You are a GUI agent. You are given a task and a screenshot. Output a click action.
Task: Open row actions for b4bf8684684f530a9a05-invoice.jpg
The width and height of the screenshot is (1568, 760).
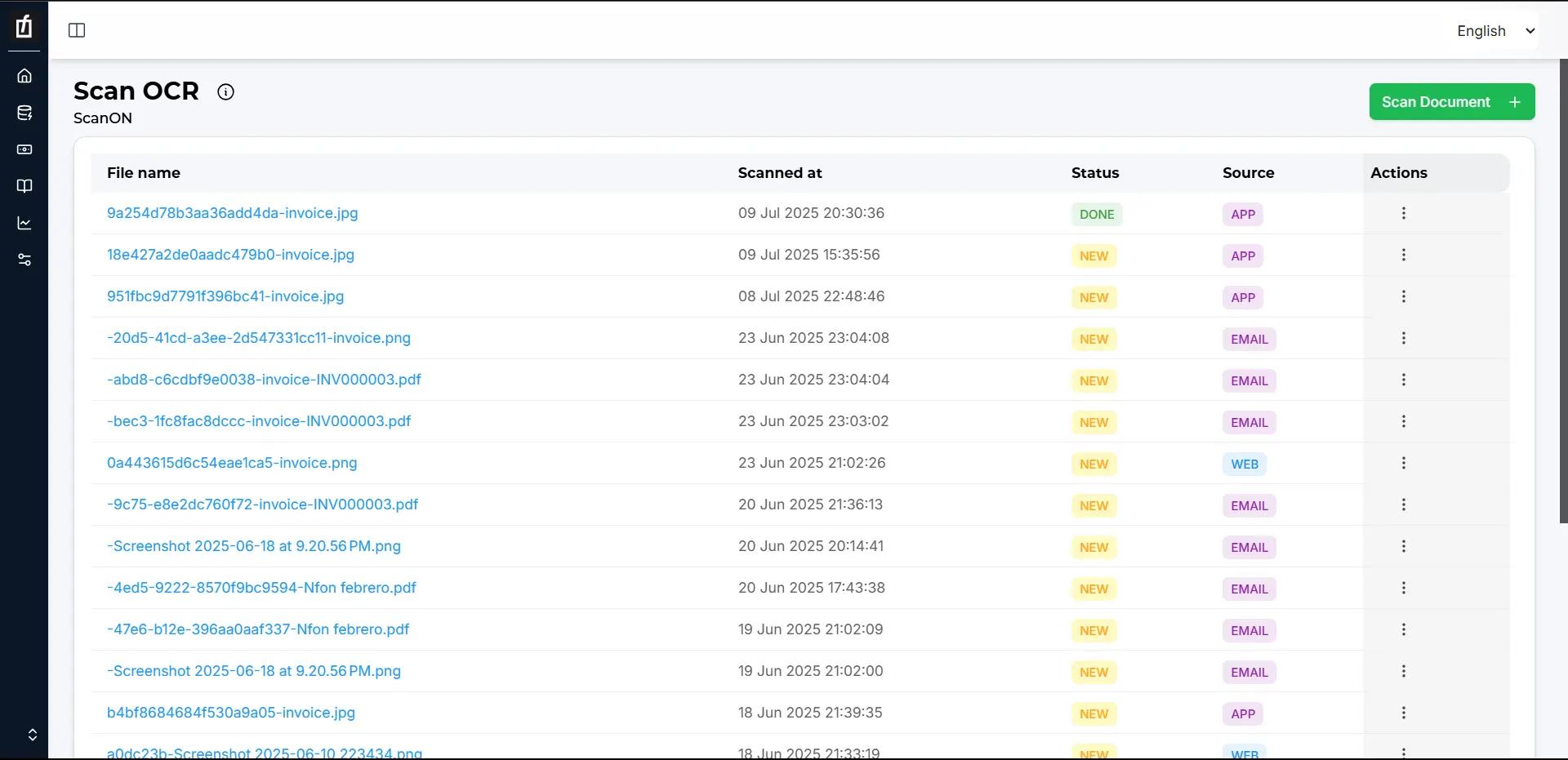1403,713
